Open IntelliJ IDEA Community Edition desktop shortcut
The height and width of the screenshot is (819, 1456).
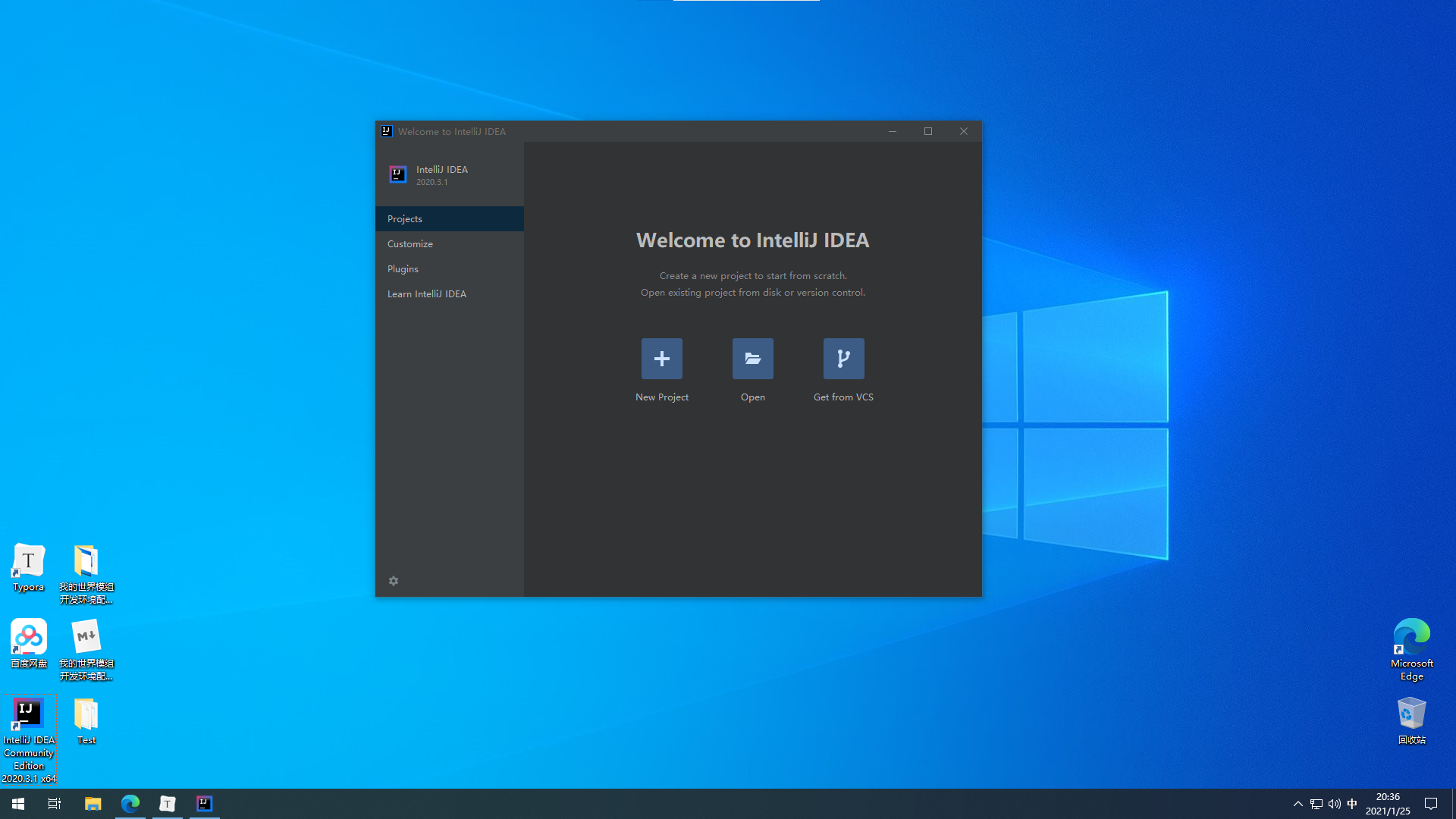[x=29, y=714]
